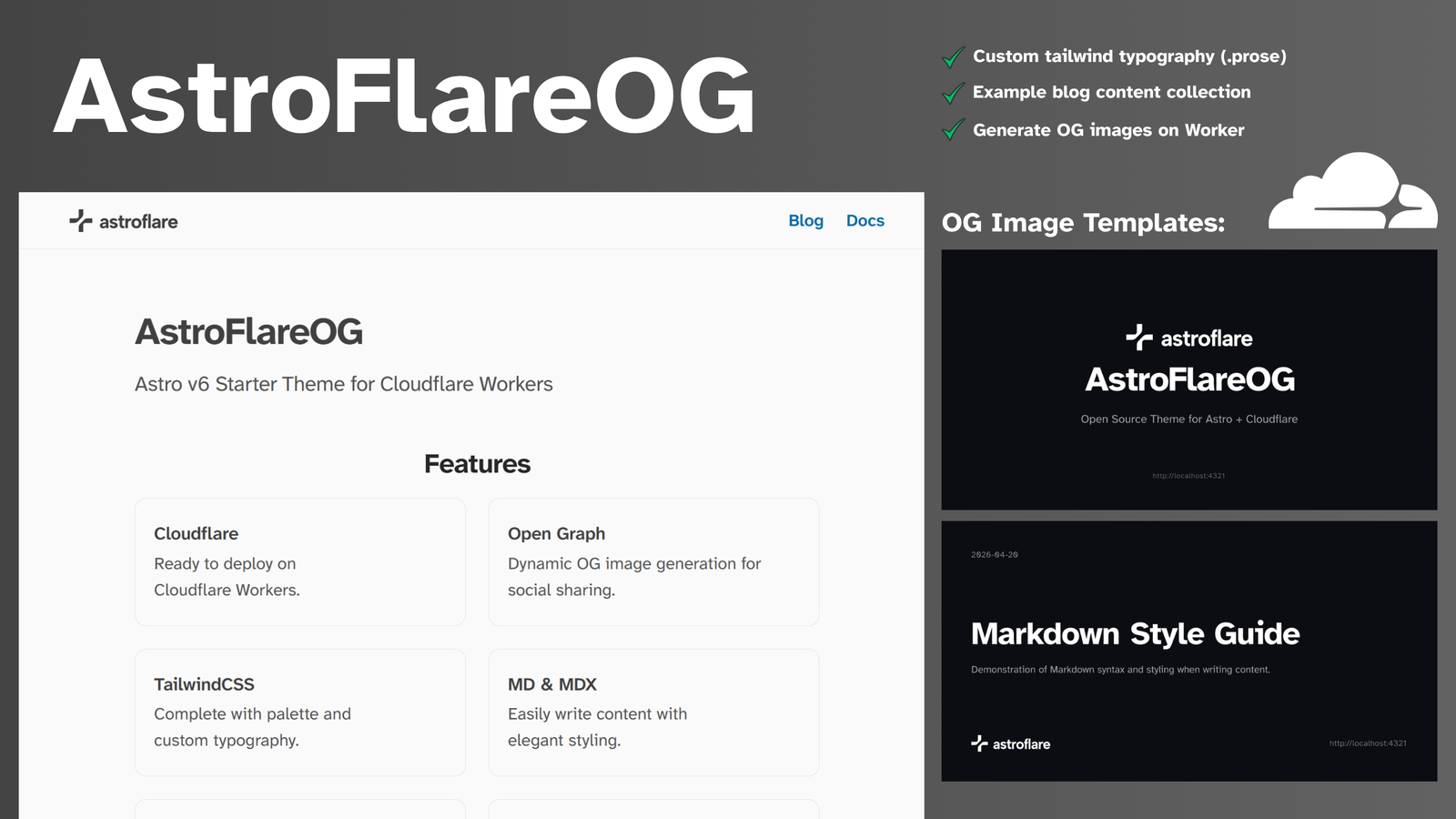Open the Docs nav link

865,221
